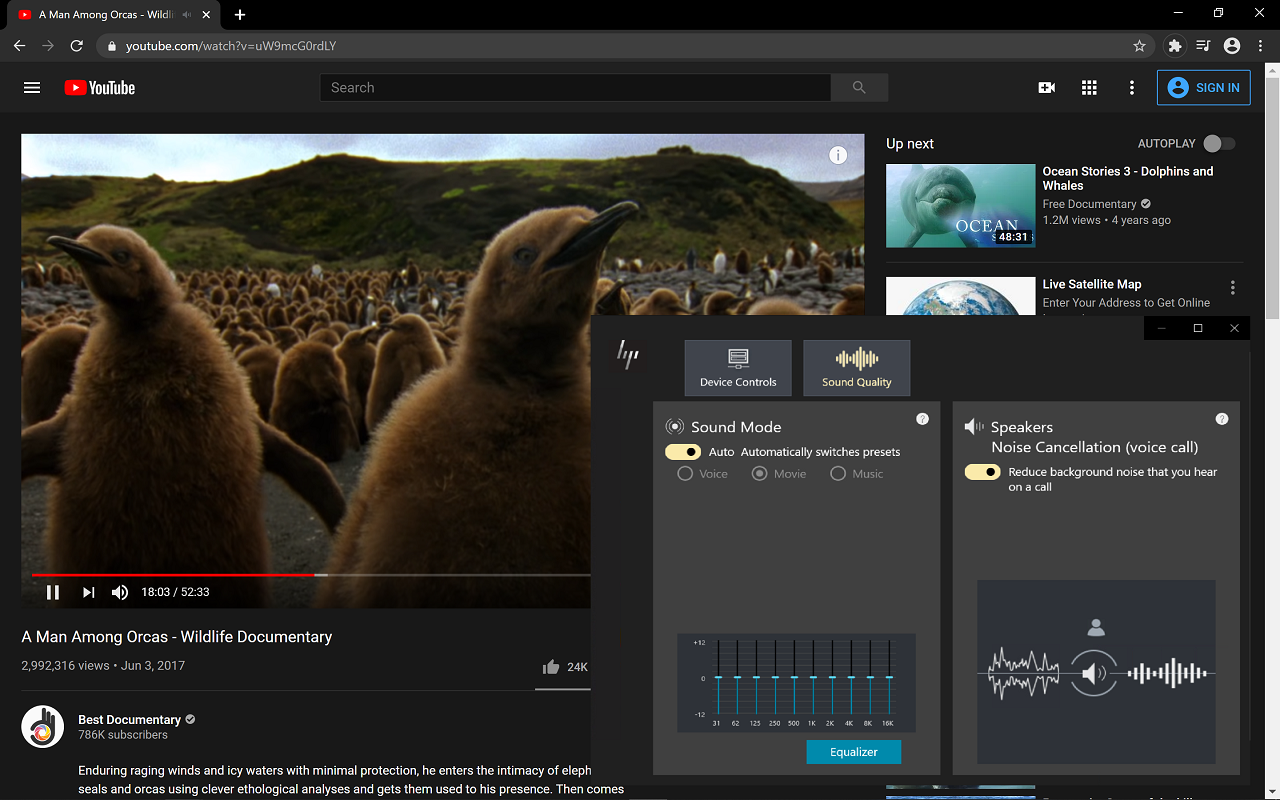
Task: Select the Music sound mode
Action: click(837, 473)
